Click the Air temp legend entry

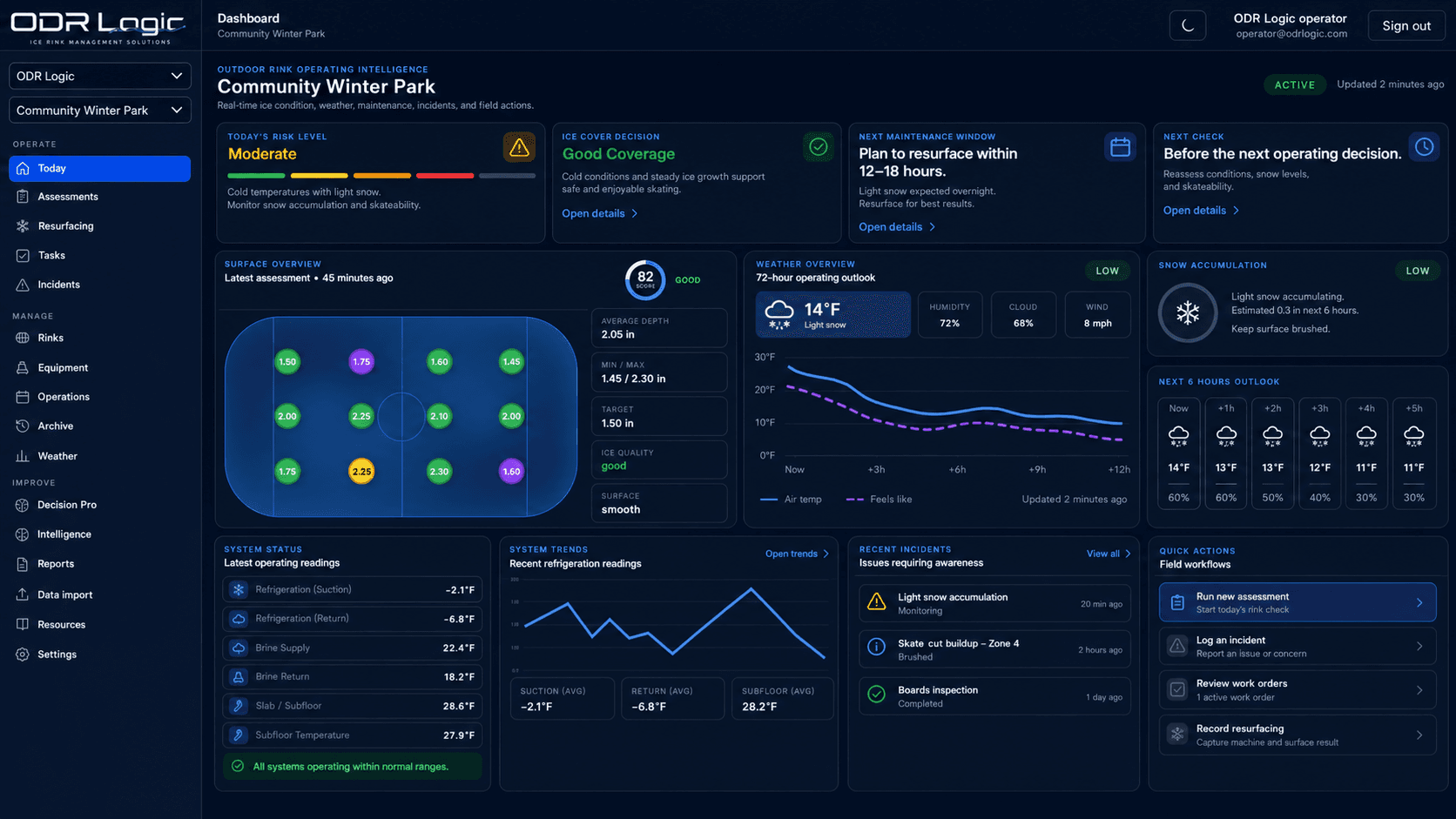pyautogui.click(x=791, y=500)
